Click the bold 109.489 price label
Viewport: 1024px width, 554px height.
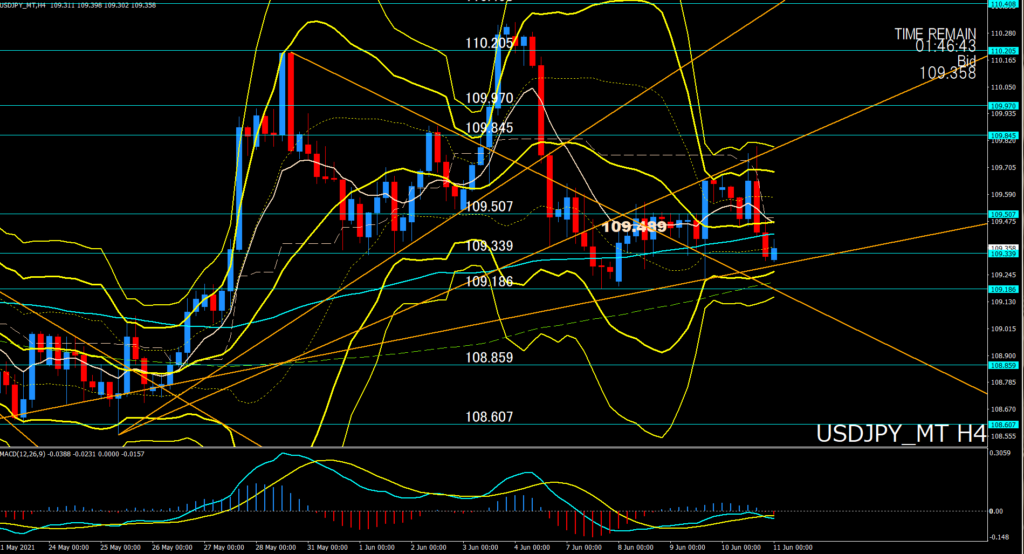point(634,227)
